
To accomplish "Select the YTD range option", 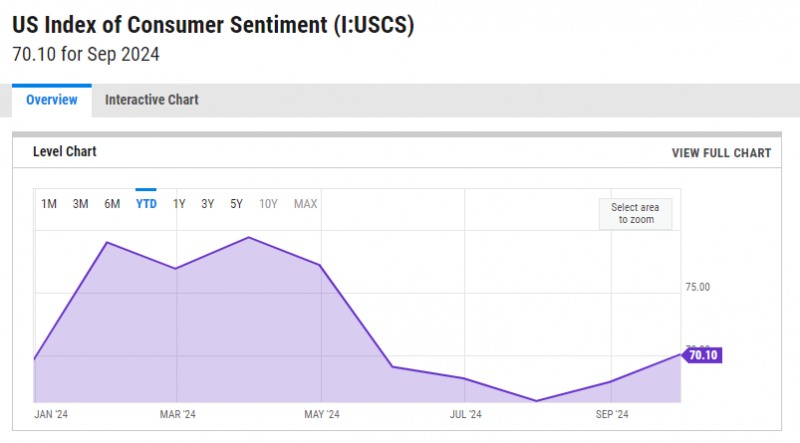I will coord(146,204).
